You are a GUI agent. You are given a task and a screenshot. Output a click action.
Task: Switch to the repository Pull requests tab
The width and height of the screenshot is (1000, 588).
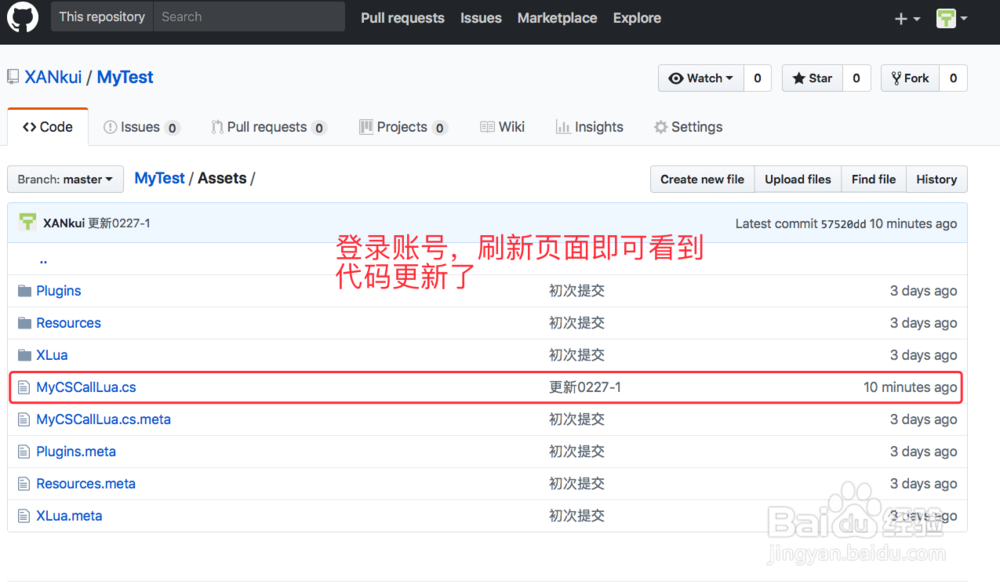coord(269,127)
